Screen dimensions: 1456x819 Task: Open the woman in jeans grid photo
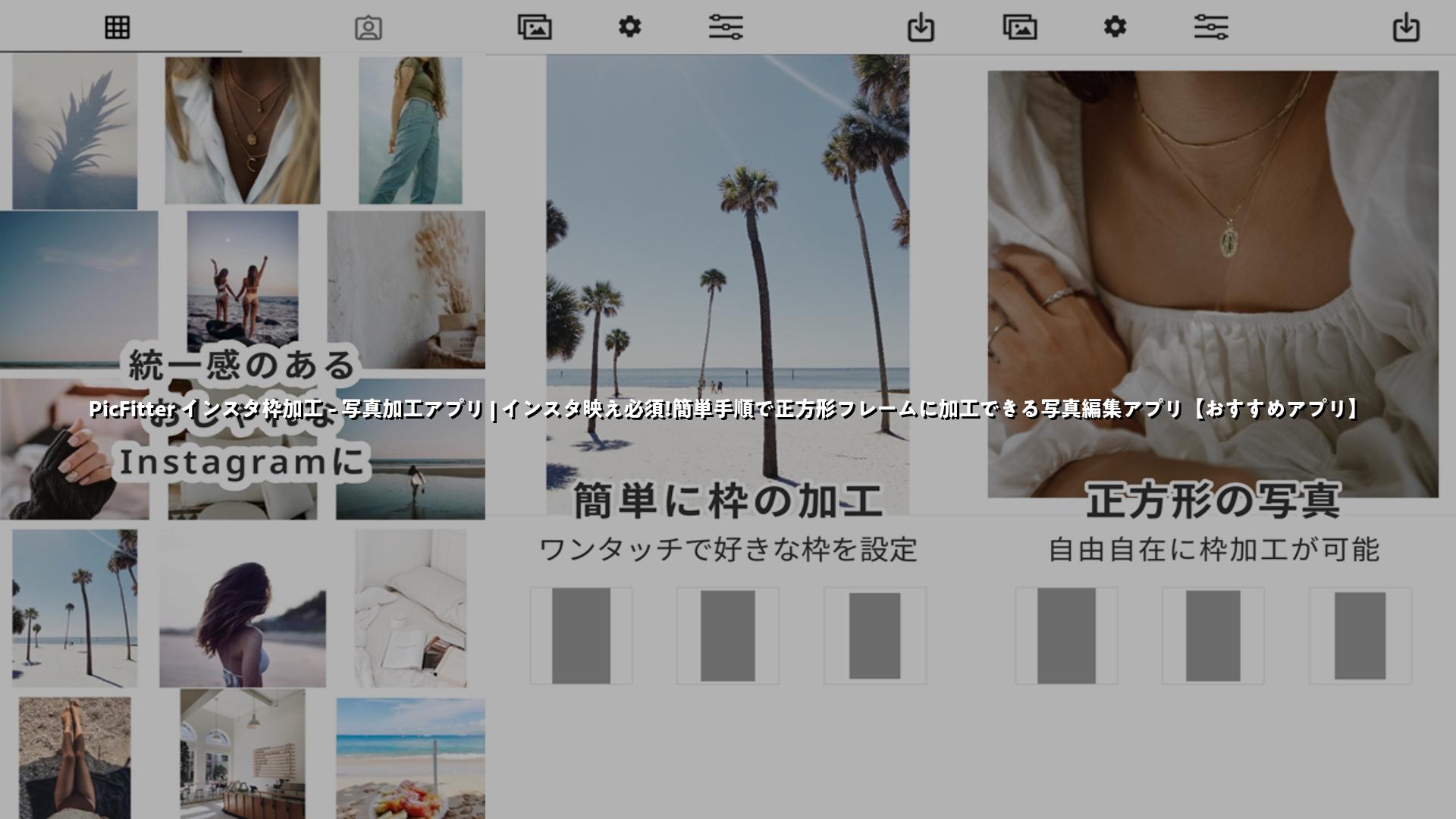tap(410, 130)
